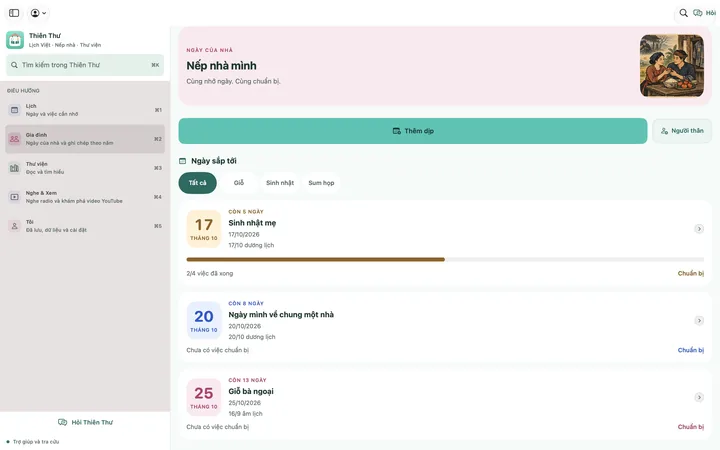Click the Tôi person icon in sidebar
The width and height of the screenshot is (720, 450).
click(x=15, y=226)
